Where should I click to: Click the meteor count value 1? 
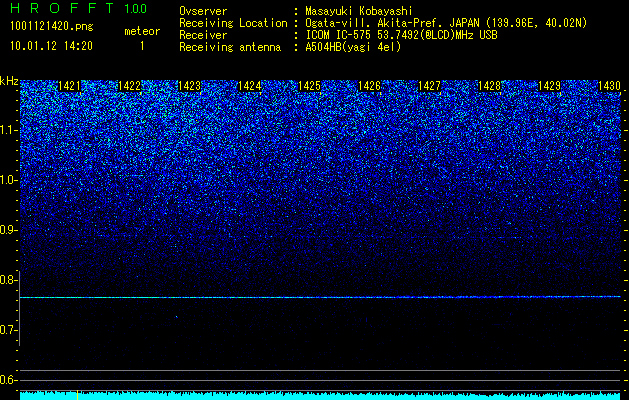(x=142, y=46)
